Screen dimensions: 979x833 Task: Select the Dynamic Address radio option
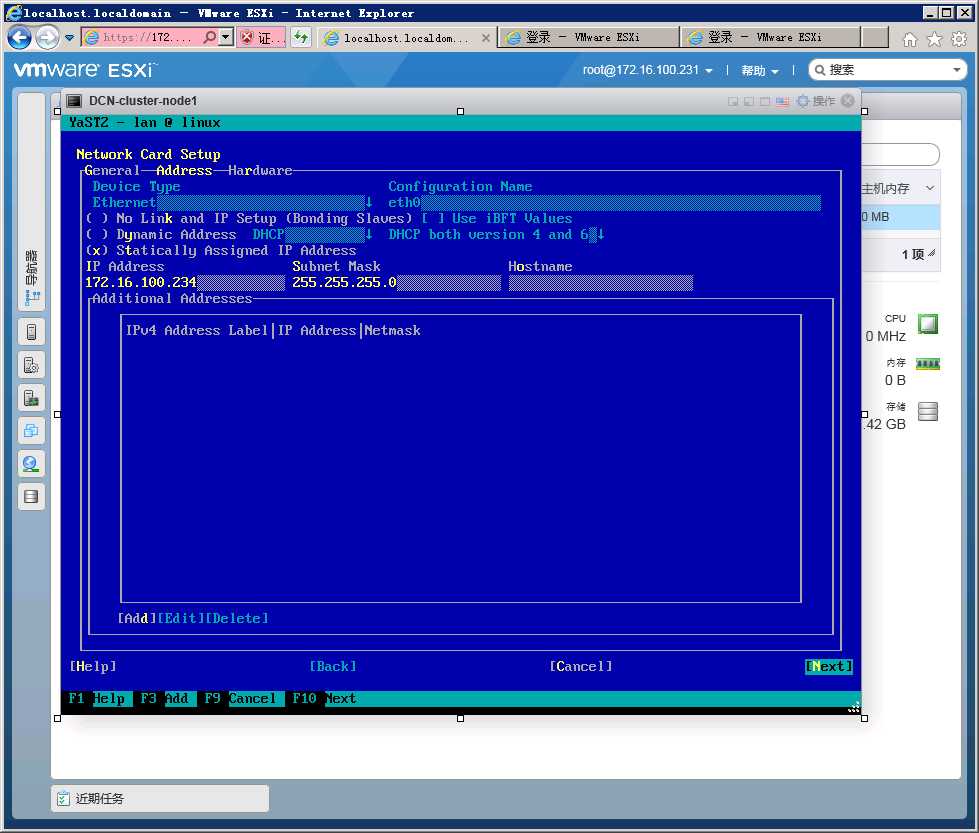pos(97,235)
